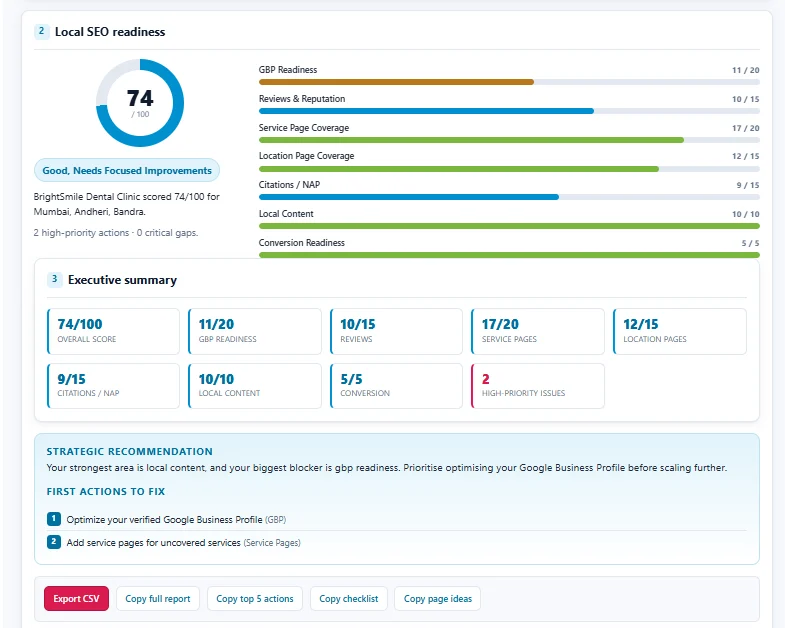Image resolution: width=785 pixels, height=628 pixels.
Task: Click the Reviews & Reputation progress bar
Action: 509,111
